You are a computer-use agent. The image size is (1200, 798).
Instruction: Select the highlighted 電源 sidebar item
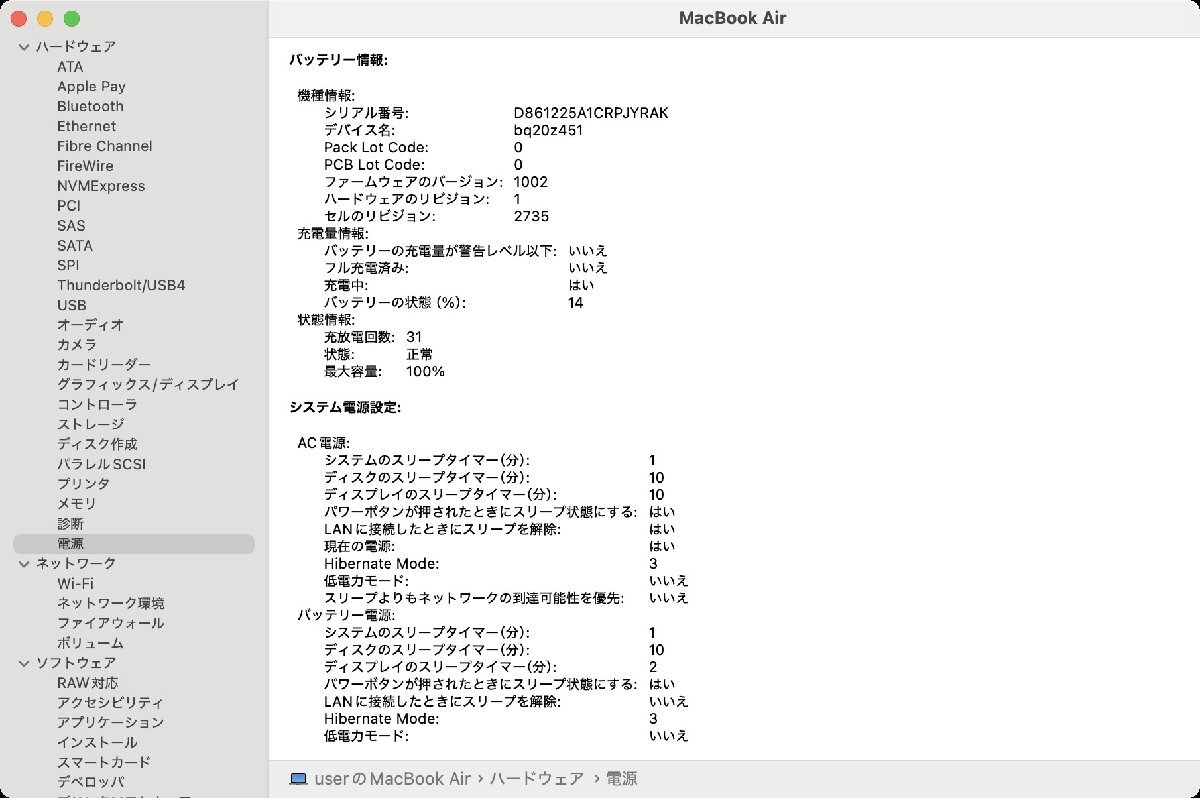(x=134, y=544)
